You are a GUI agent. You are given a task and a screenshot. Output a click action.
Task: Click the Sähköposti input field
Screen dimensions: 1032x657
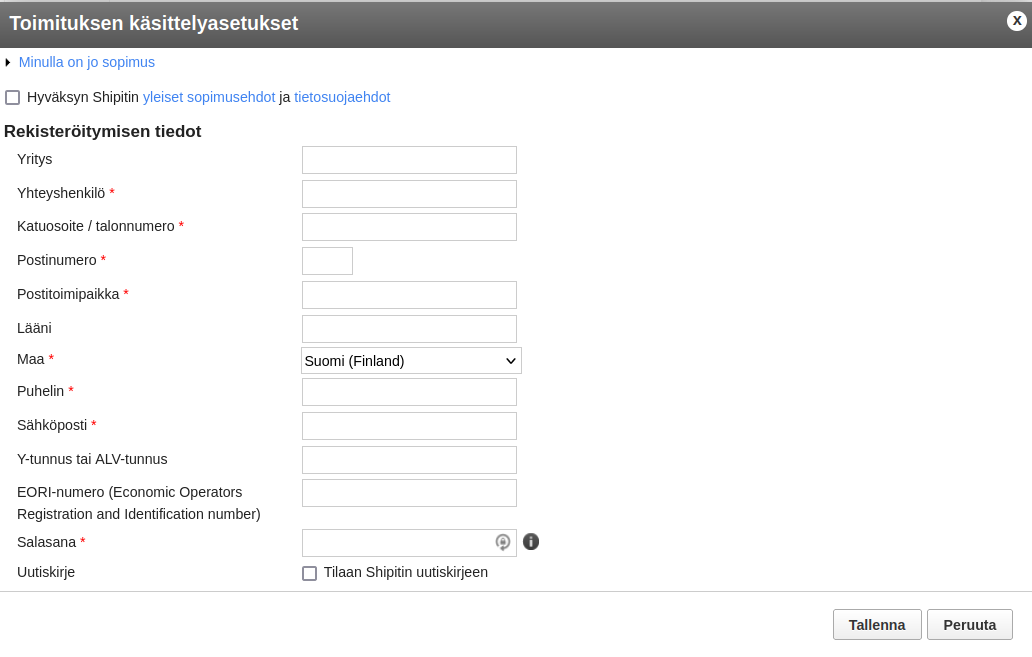click(x=409, y=426)
